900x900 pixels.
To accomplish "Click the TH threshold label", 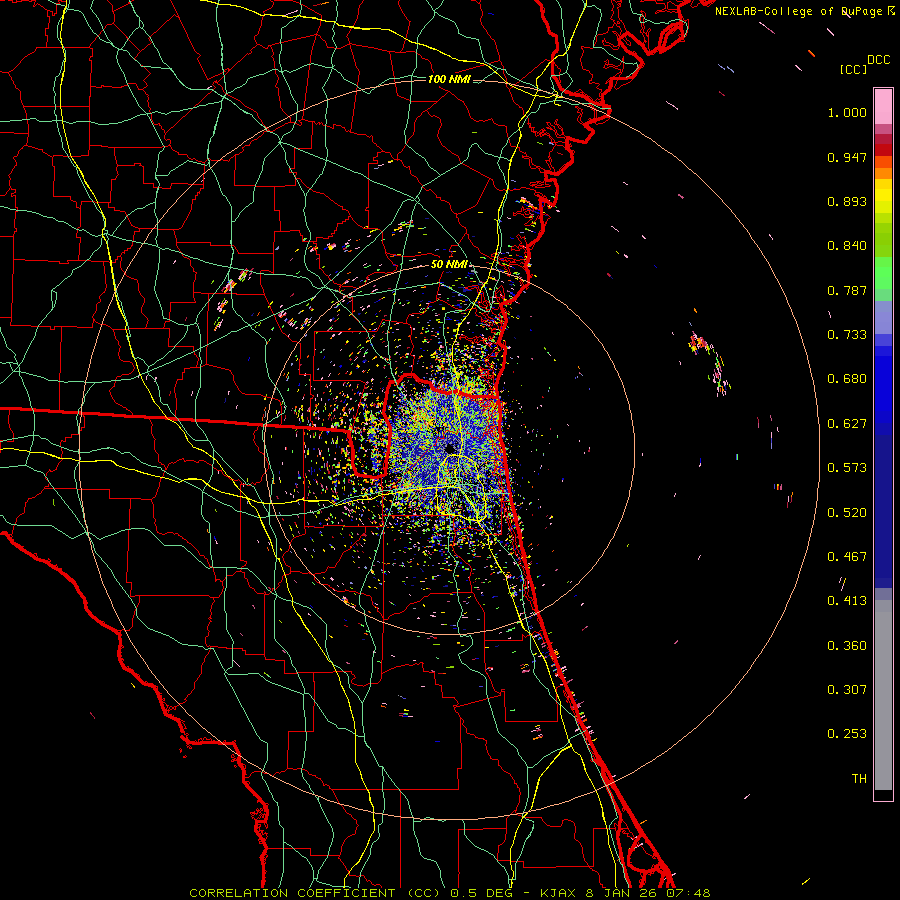I will coord(859,779).
